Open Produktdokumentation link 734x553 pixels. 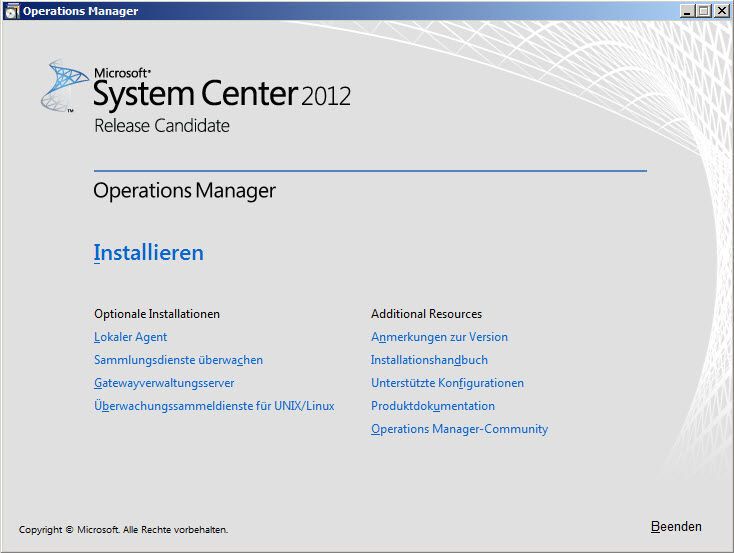point(433,406)
